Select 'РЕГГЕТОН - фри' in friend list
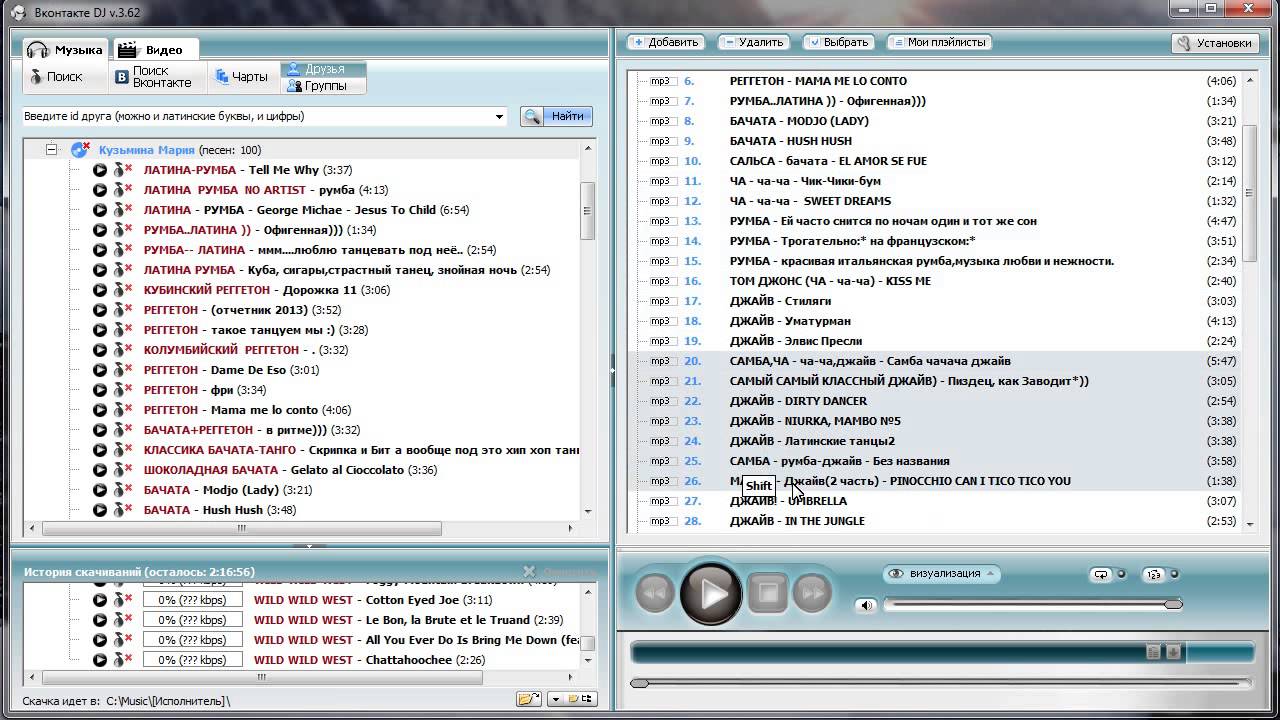This screenshot has width=1280, height=720. (x=204, y=390)
